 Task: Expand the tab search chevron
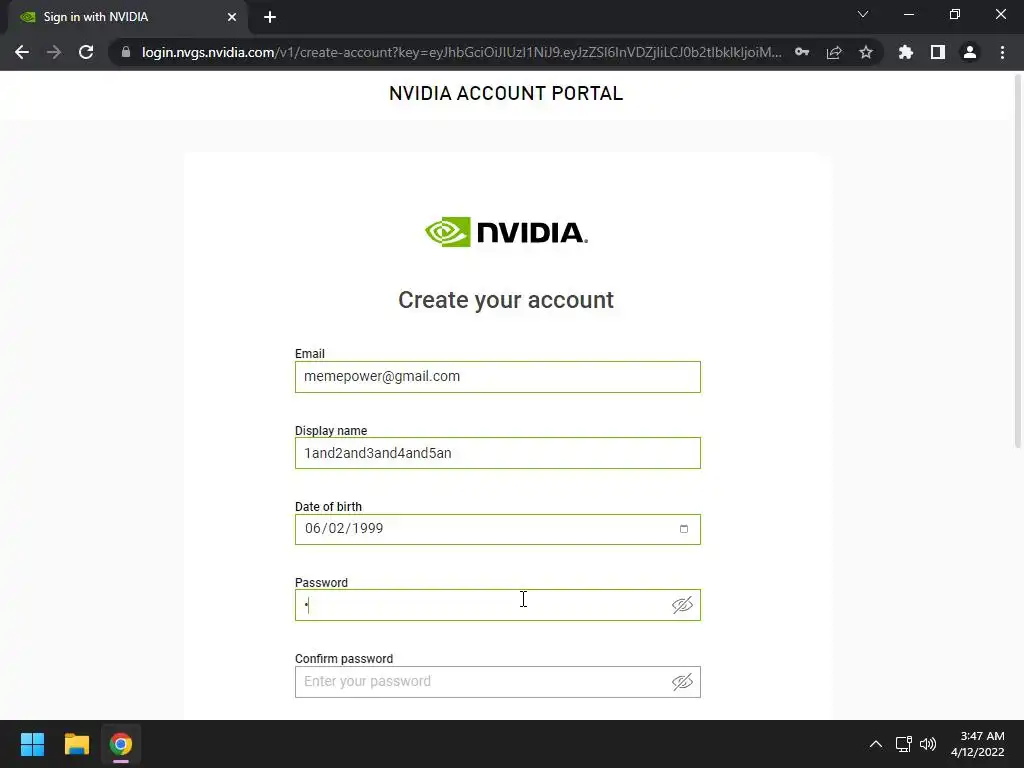863,14
